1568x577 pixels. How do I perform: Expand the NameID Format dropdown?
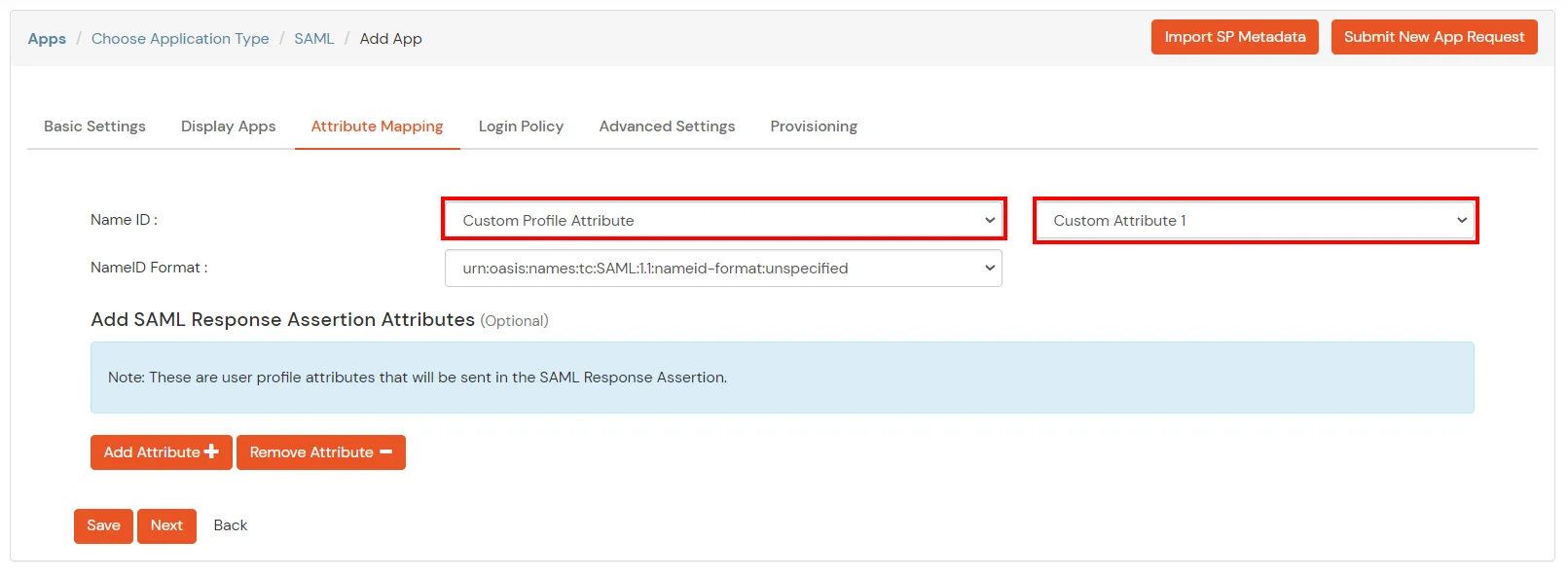click(x=723, y=268)
